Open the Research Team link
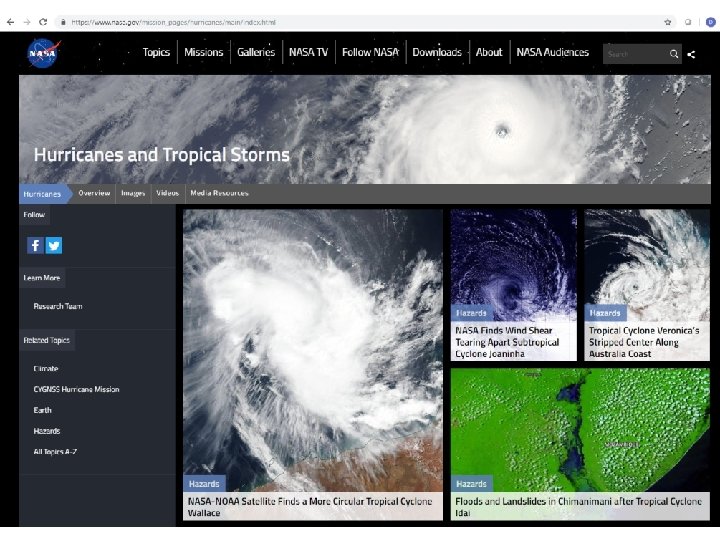The image size is (720, 540). pos(58,306)
